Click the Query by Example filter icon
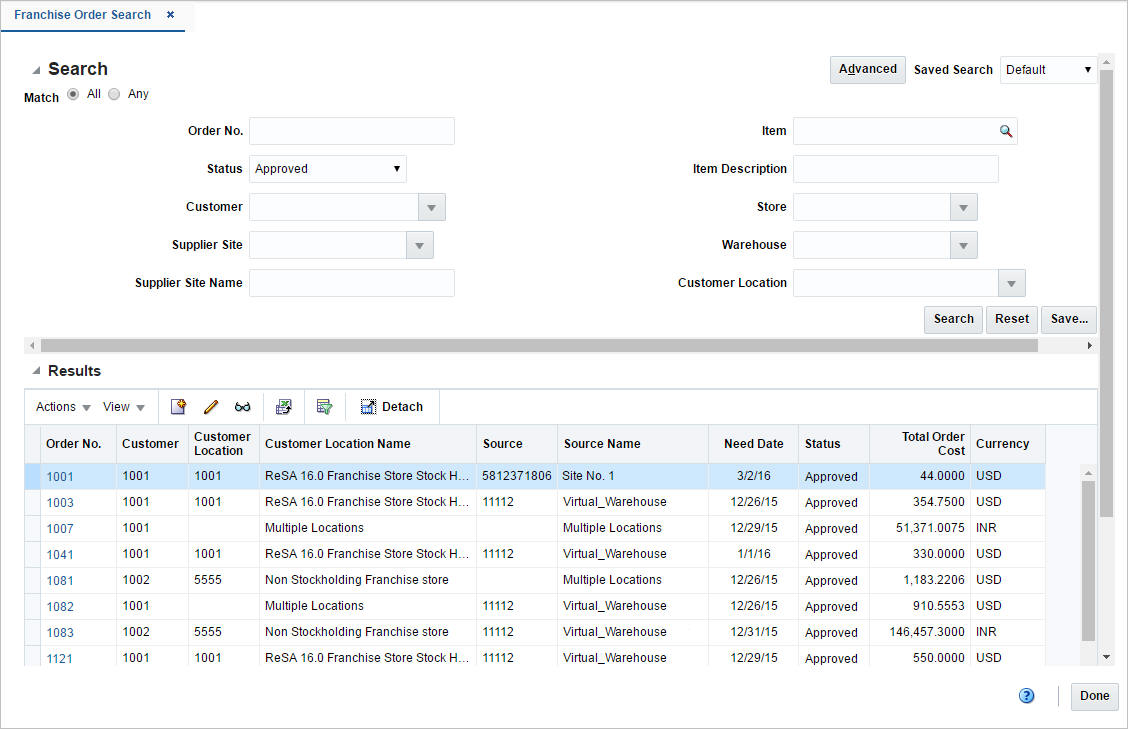The height and width of the screenshot is (729, 1128). (324, 407)
